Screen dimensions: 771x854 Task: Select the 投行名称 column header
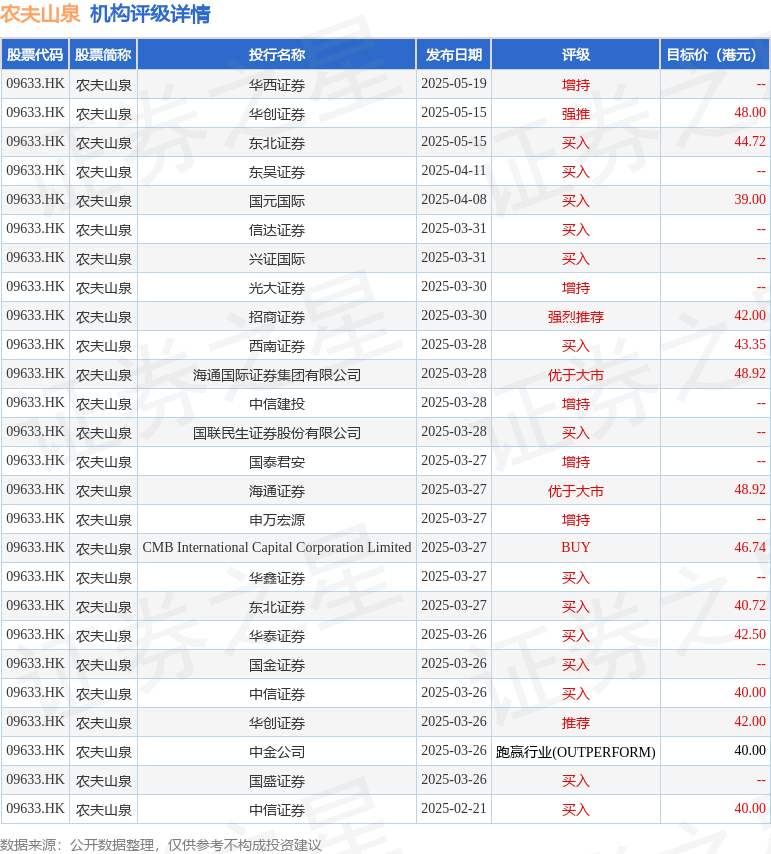[x=277, y=54]
